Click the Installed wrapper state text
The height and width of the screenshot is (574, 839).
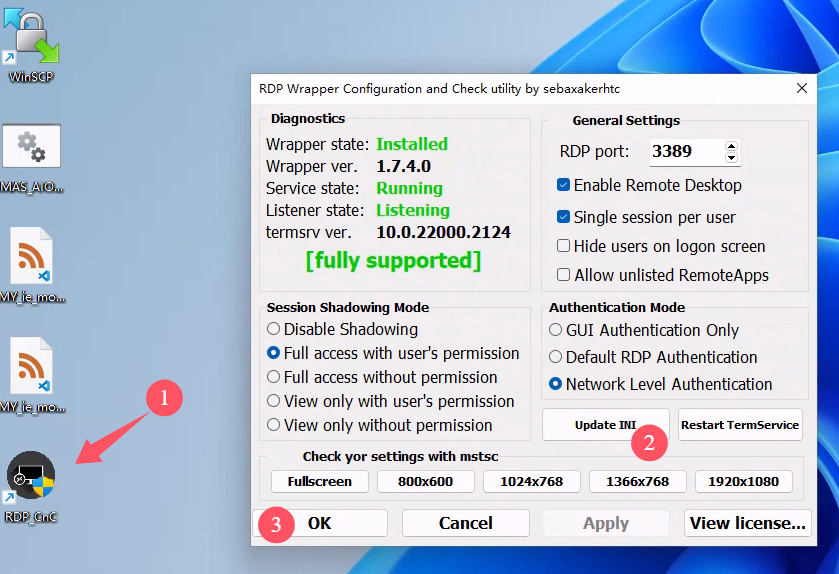click(412, 144)
